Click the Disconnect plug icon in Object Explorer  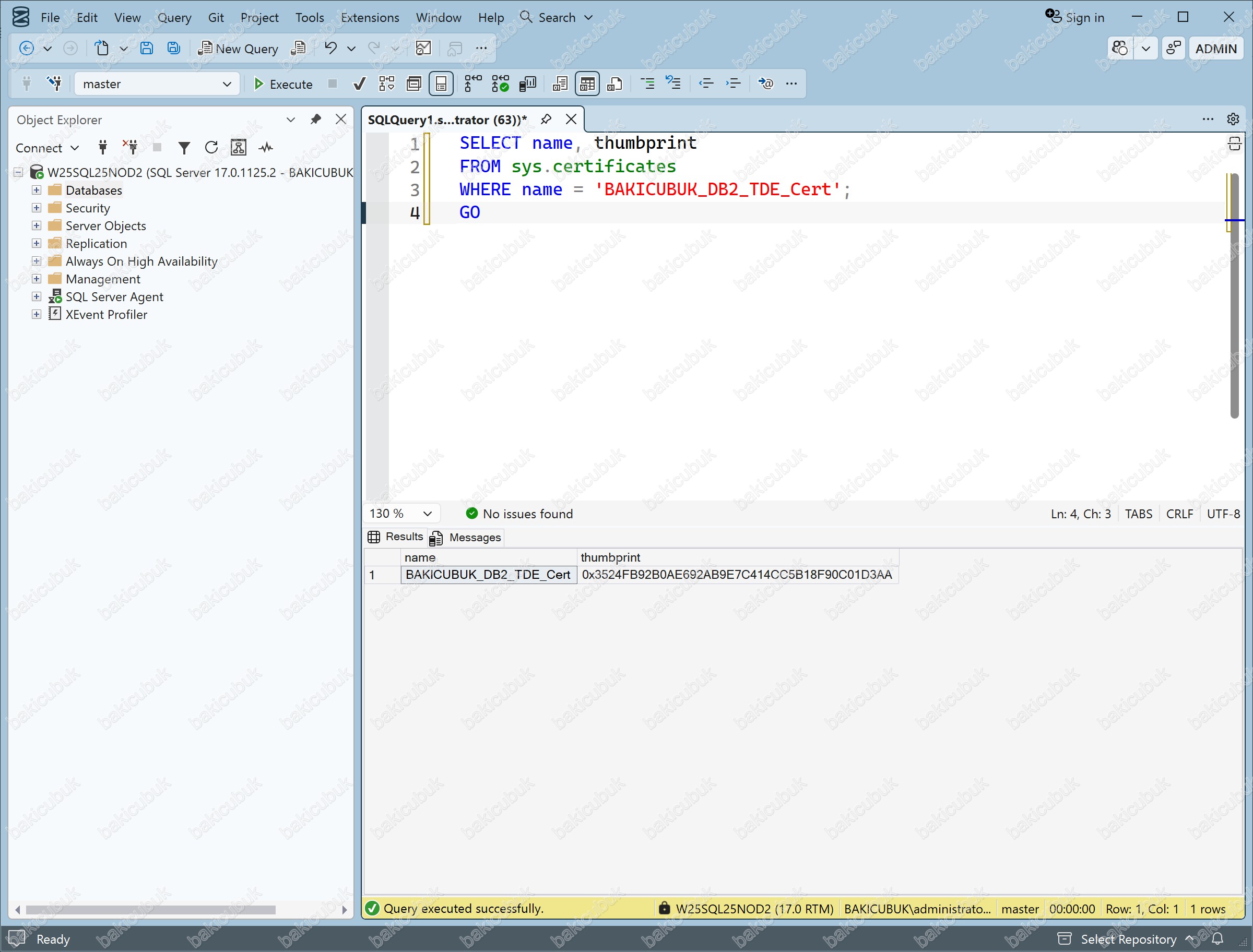[130, 148]
